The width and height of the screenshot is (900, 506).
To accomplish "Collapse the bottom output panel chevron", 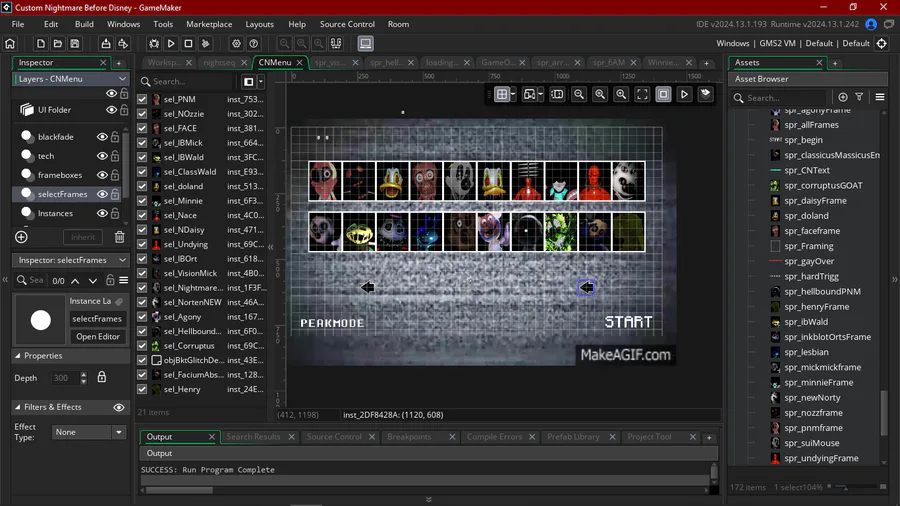I will pyautogui.click(x=429, y=500).
